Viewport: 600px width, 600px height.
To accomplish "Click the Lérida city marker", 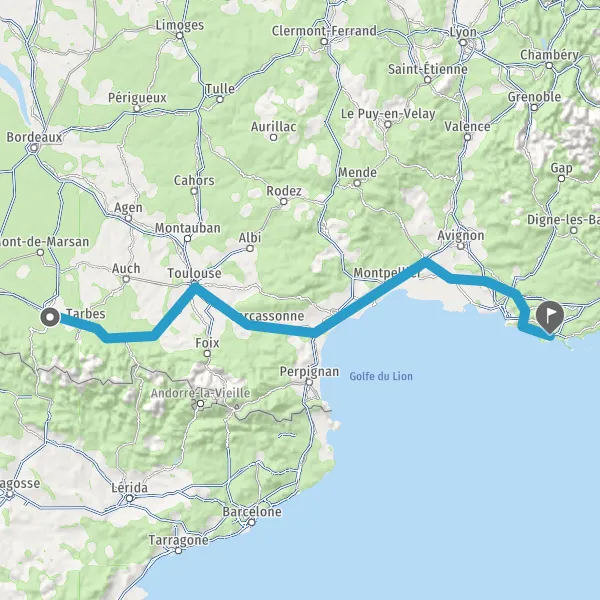I will click(x=130, y=498).
